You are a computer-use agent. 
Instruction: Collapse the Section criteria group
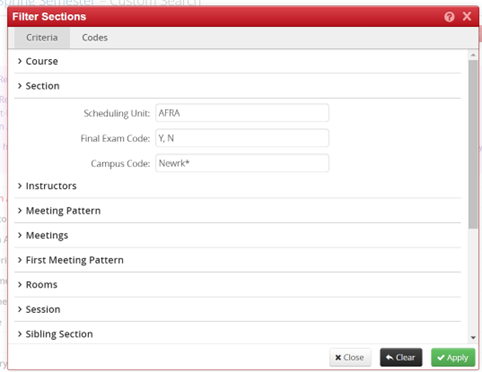coord(237,86)
